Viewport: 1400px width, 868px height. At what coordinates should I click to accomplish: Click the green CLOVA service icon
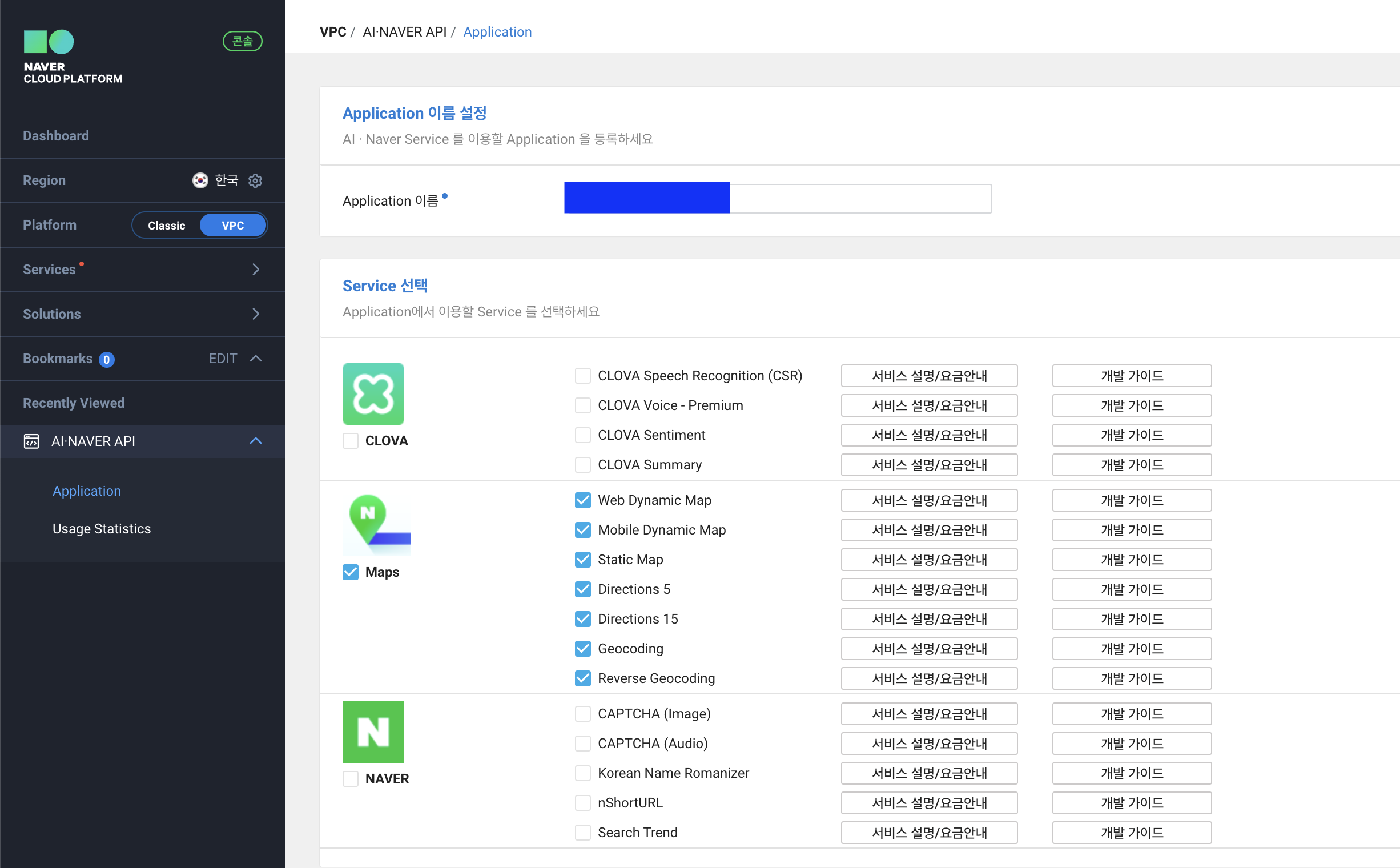373,394
